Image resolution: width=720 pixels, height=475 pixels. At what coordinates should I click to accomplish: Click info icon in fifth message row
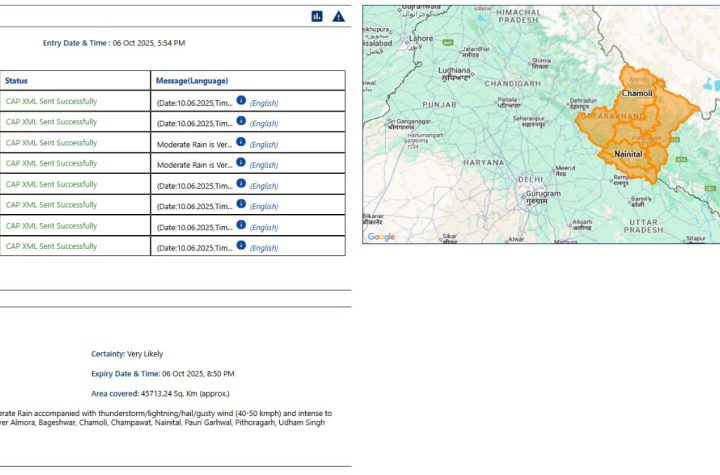(241, 184)
